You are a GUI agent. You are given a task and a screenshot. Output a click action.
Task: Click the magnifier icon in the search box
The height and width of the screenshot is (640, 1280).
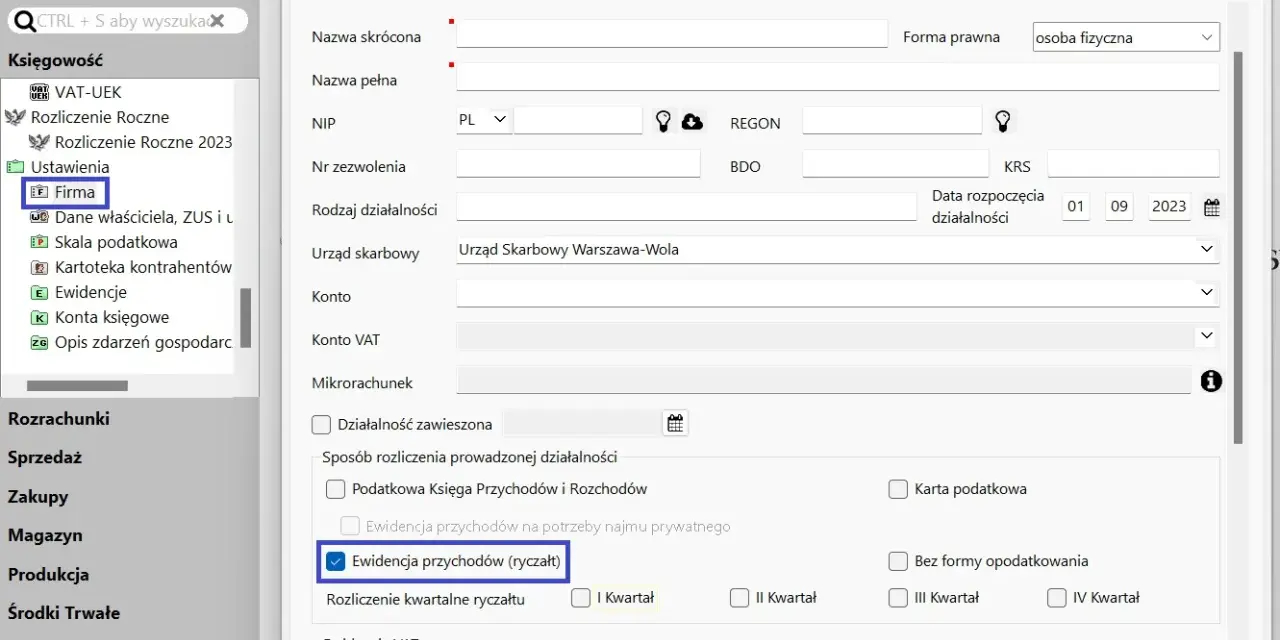[24, 21]
